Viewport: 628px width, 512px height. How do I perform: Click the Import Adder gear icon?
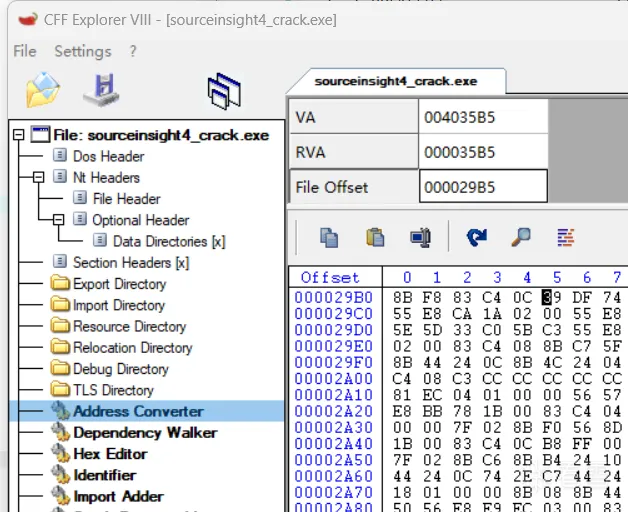[x=60, y=496]
